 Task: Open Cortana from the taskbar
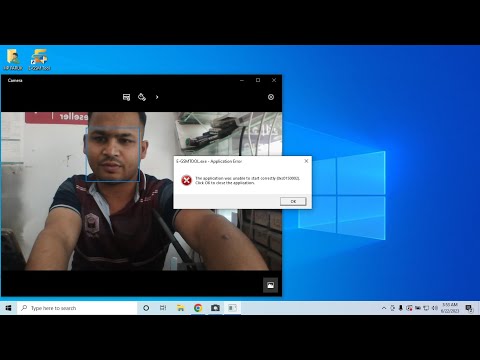[146, 308]
